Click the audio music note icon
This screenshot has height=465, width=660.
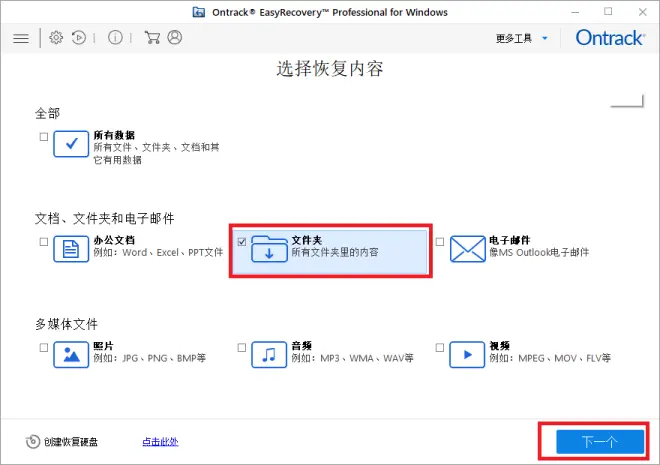[x=269, y=355]
